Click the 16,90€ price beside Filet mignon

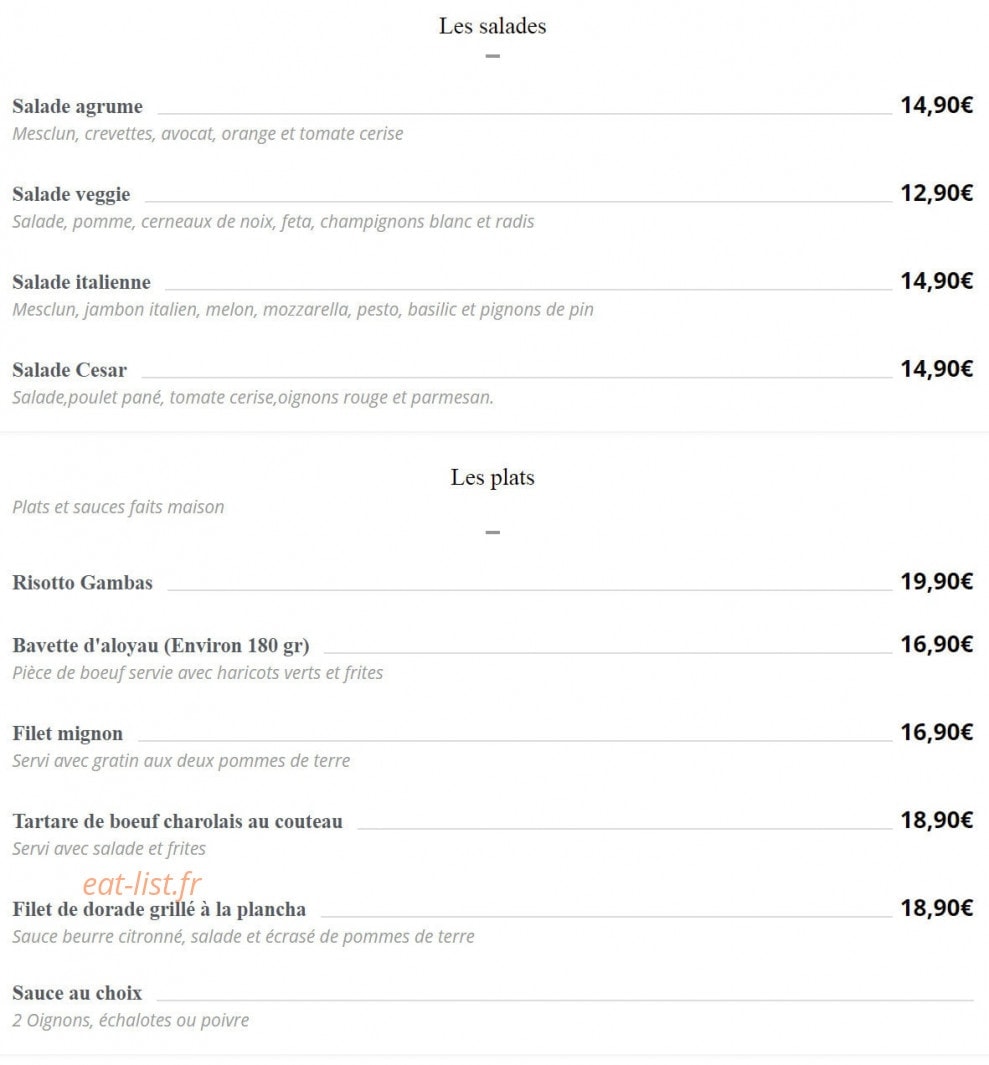pos(937,732)
